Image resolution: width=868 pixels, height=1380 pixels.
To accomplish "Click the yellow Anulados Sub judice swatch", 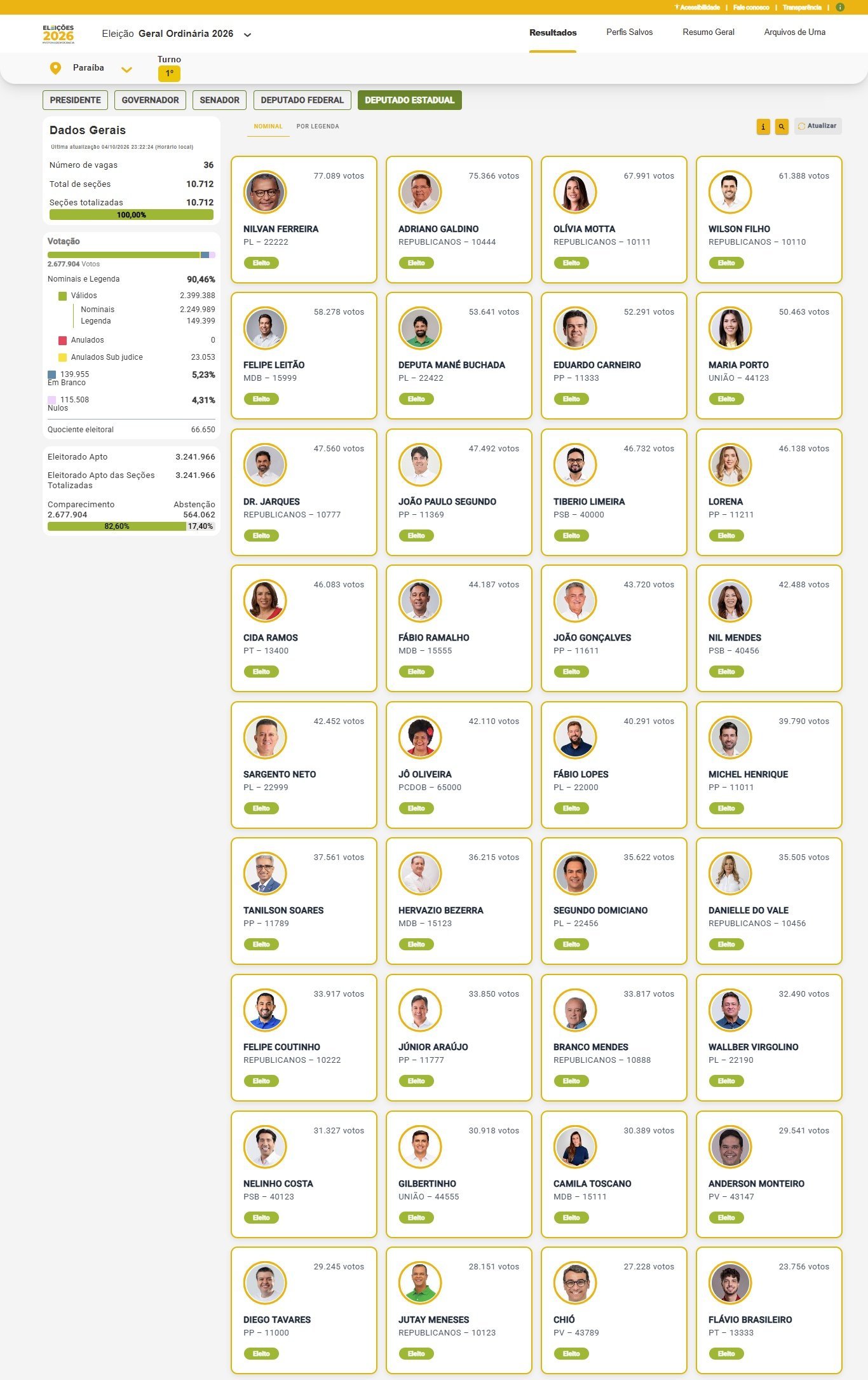I will pos(62,358).
